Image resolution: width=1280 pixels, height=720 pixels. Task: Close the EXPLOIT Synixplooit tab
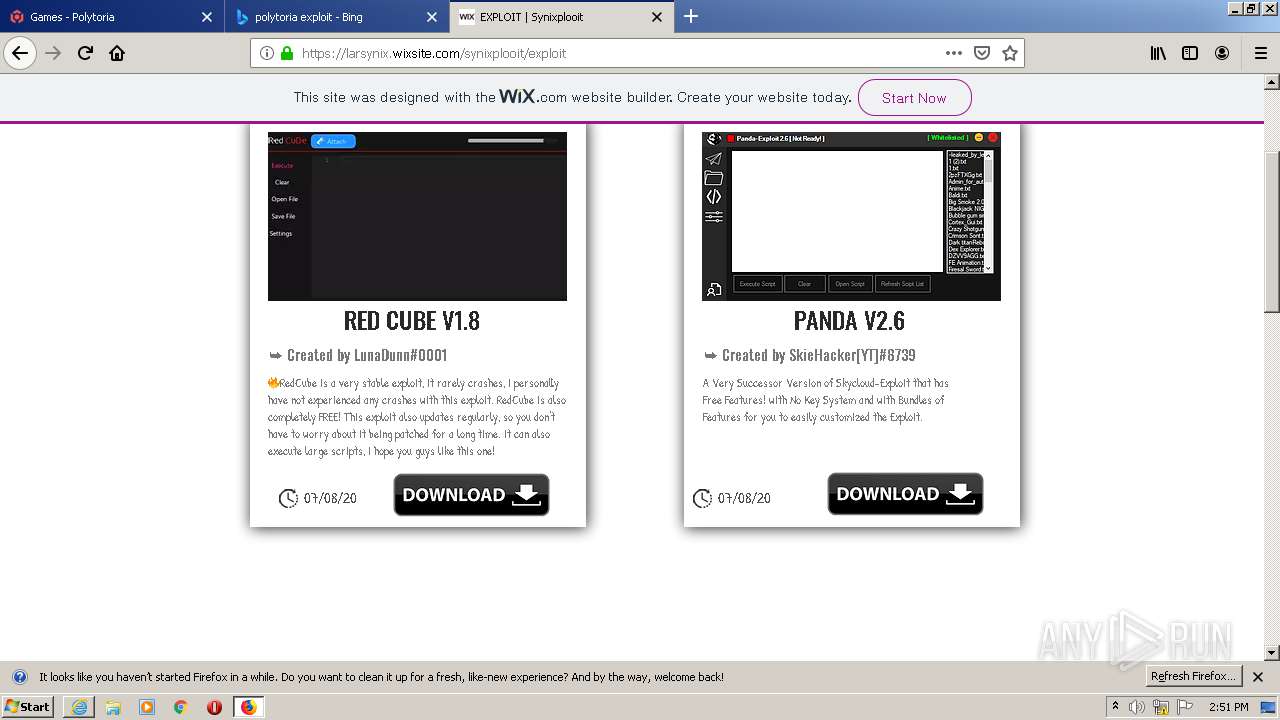657,17
